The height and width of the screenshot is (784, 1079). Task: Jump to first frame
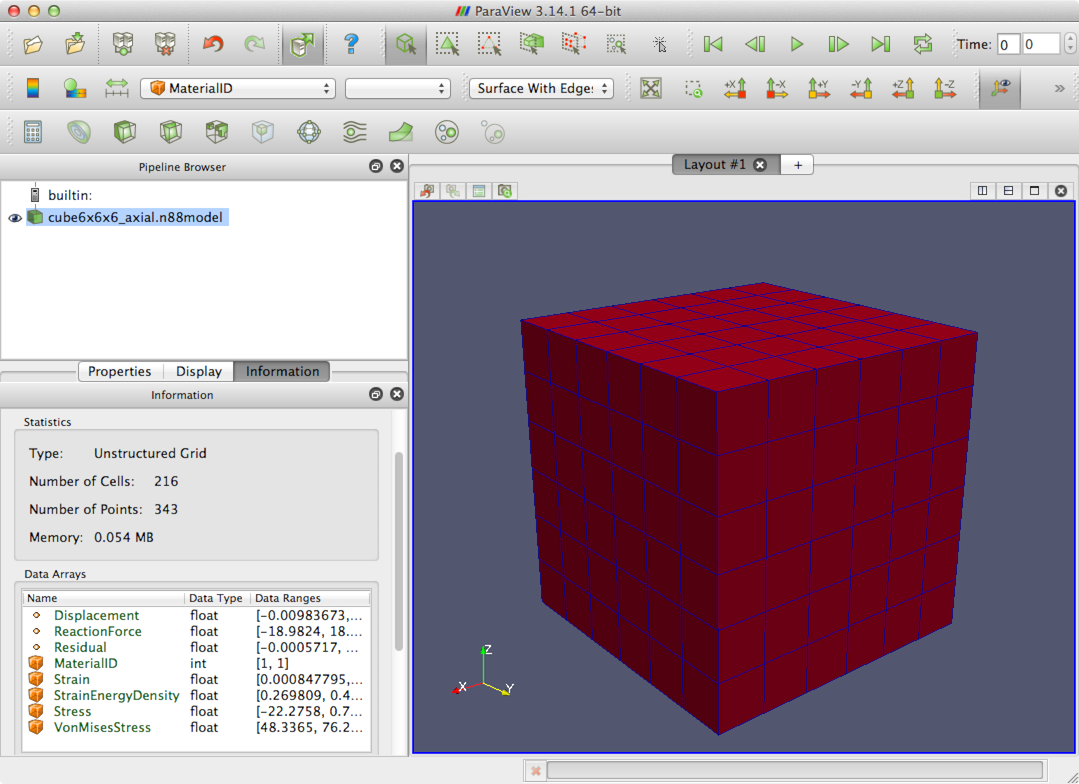point(713,44)
